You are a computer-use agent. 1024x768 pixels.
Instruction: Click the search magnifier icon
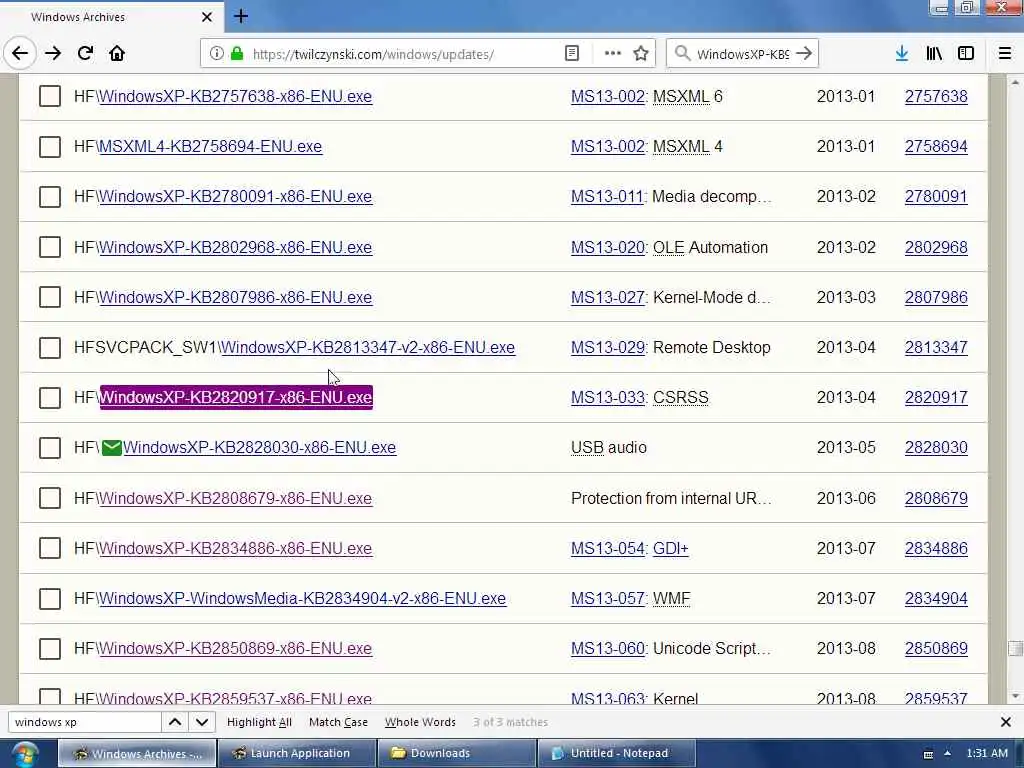(x=682, y=54)
